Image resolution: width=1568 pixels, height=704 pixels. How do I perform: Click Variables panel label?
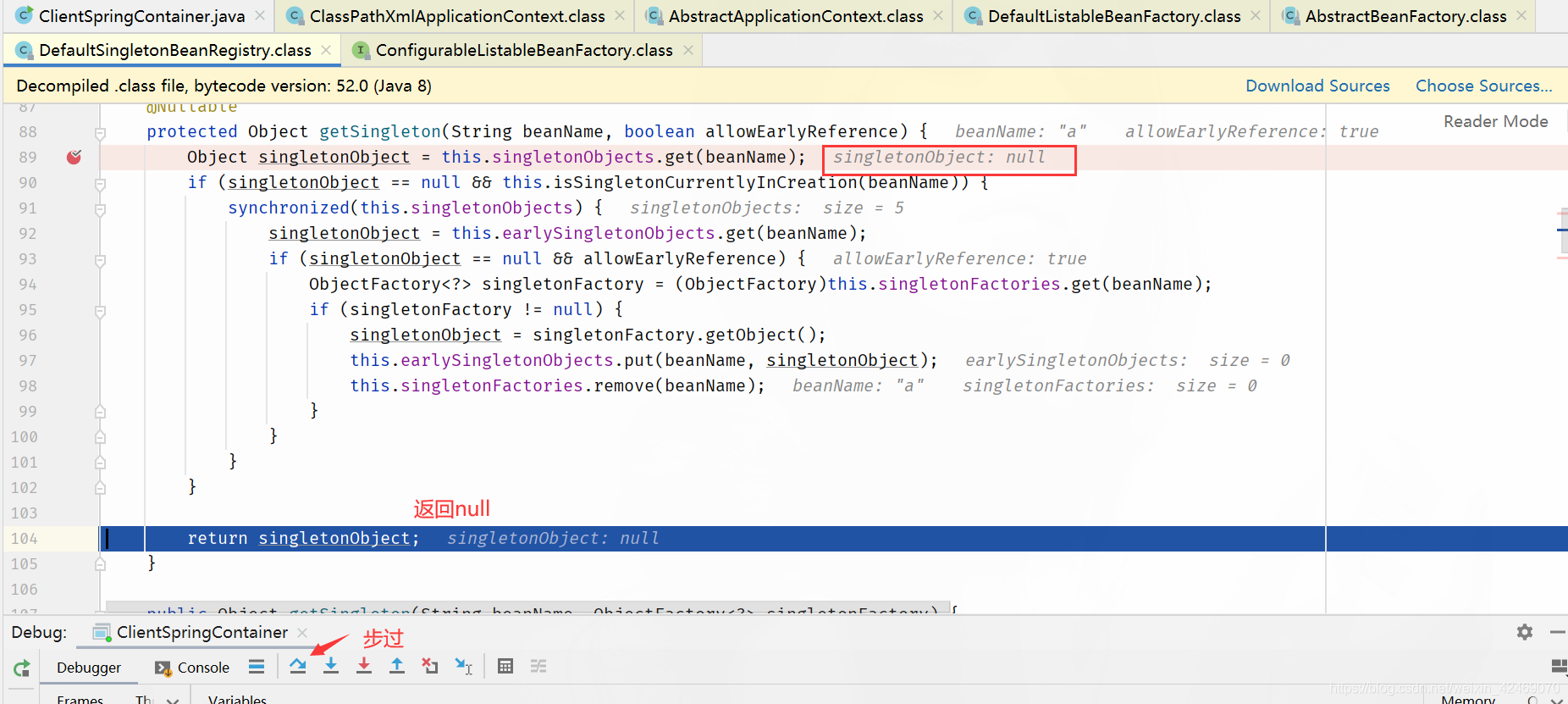pyautogui.click(x=237, y=700)
